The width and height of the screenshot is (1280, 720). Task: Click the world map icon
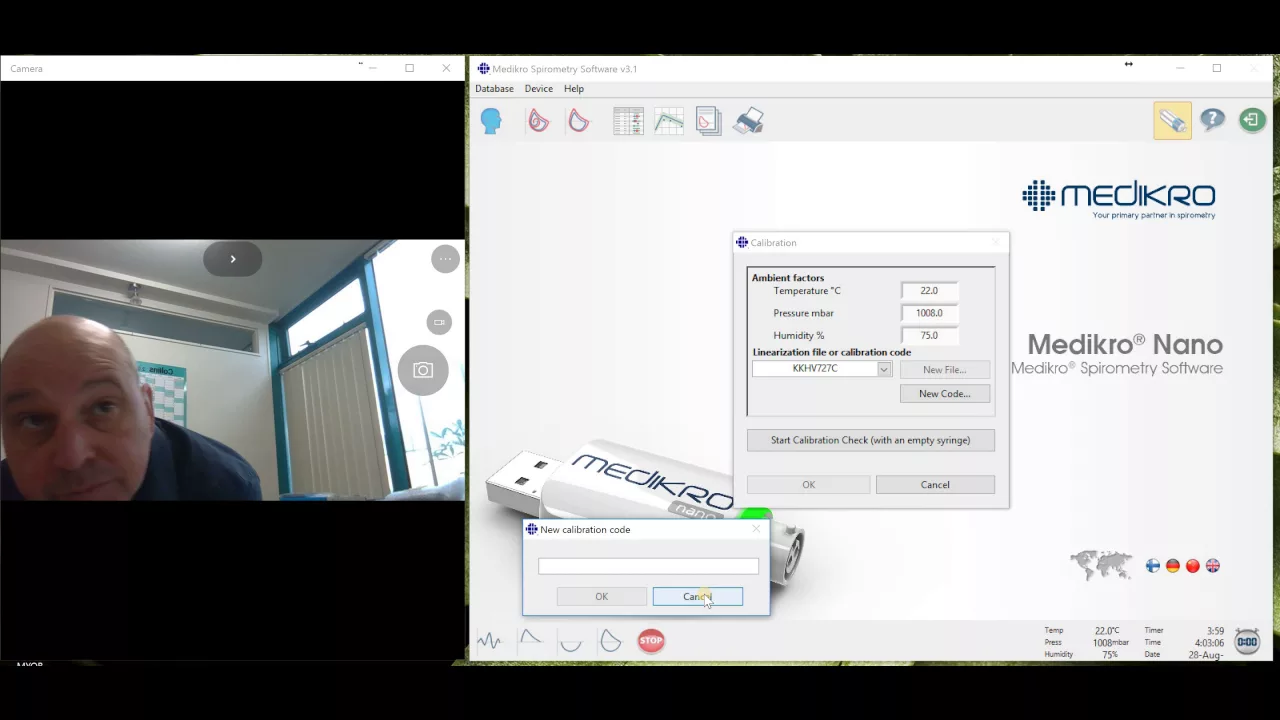click(x=1102, y=565)
